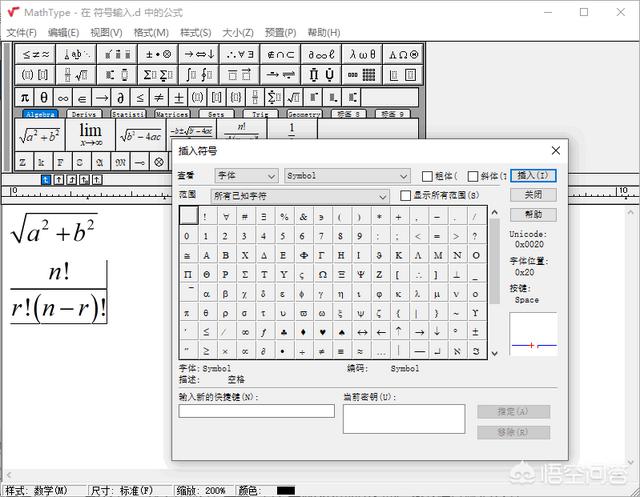Viewport: 640px width, 497px height.
Task: Select the Ω symbol in the grid
Action: click(322, 274)
